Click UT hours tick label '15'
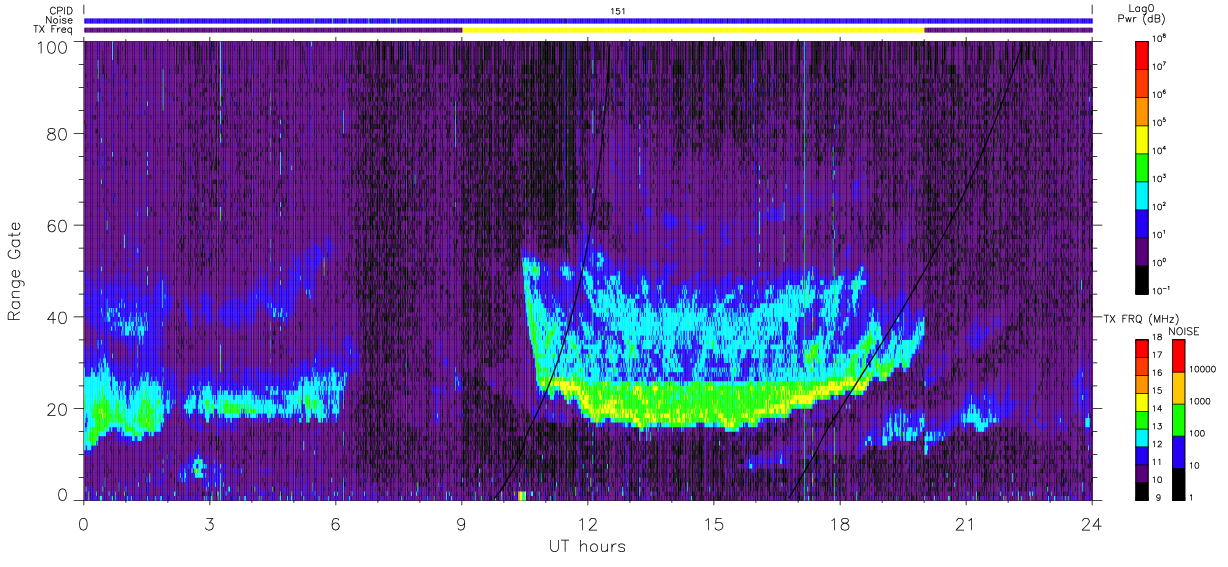Screen dimensions: 1228x567 coord(714,523)
